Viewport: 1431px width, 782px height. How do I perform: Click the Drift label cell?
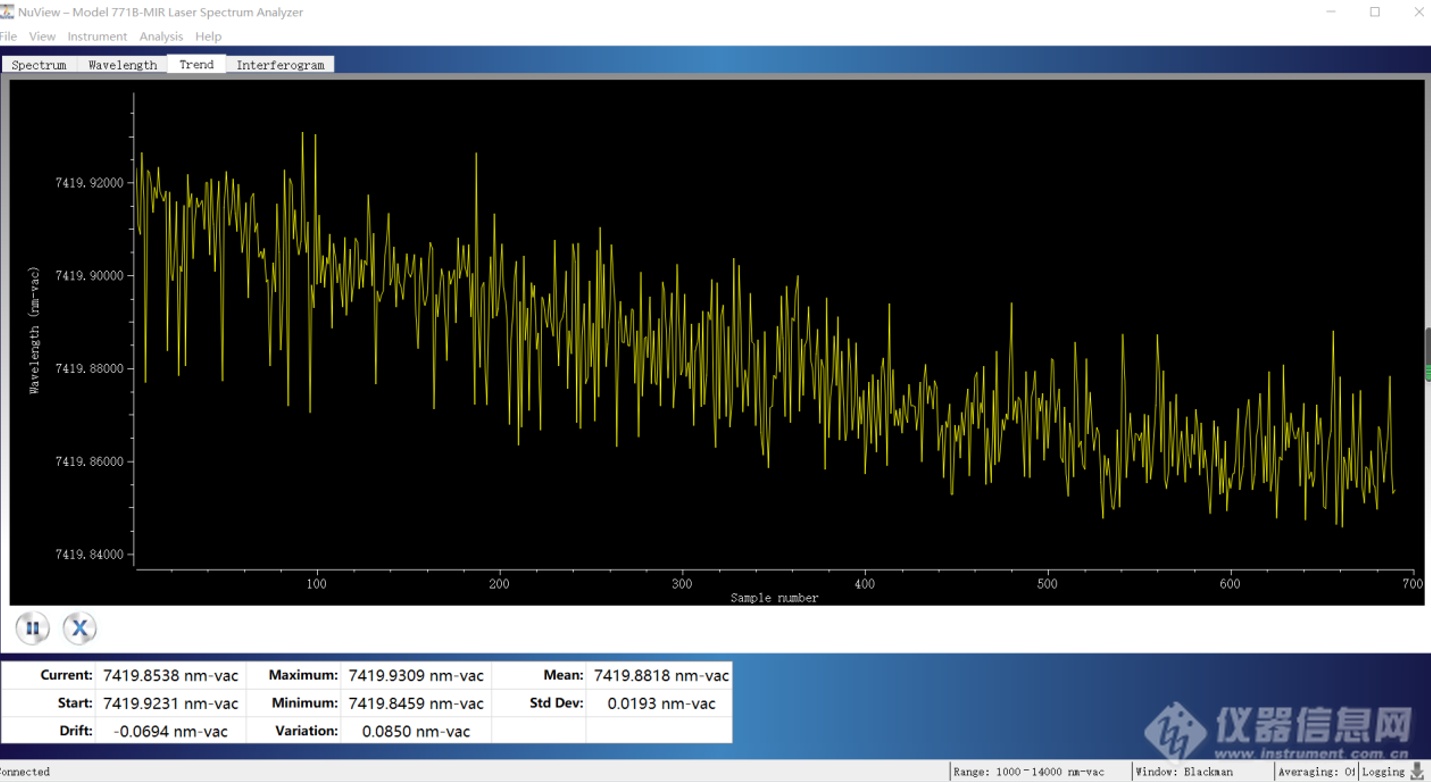click(49, 731)
